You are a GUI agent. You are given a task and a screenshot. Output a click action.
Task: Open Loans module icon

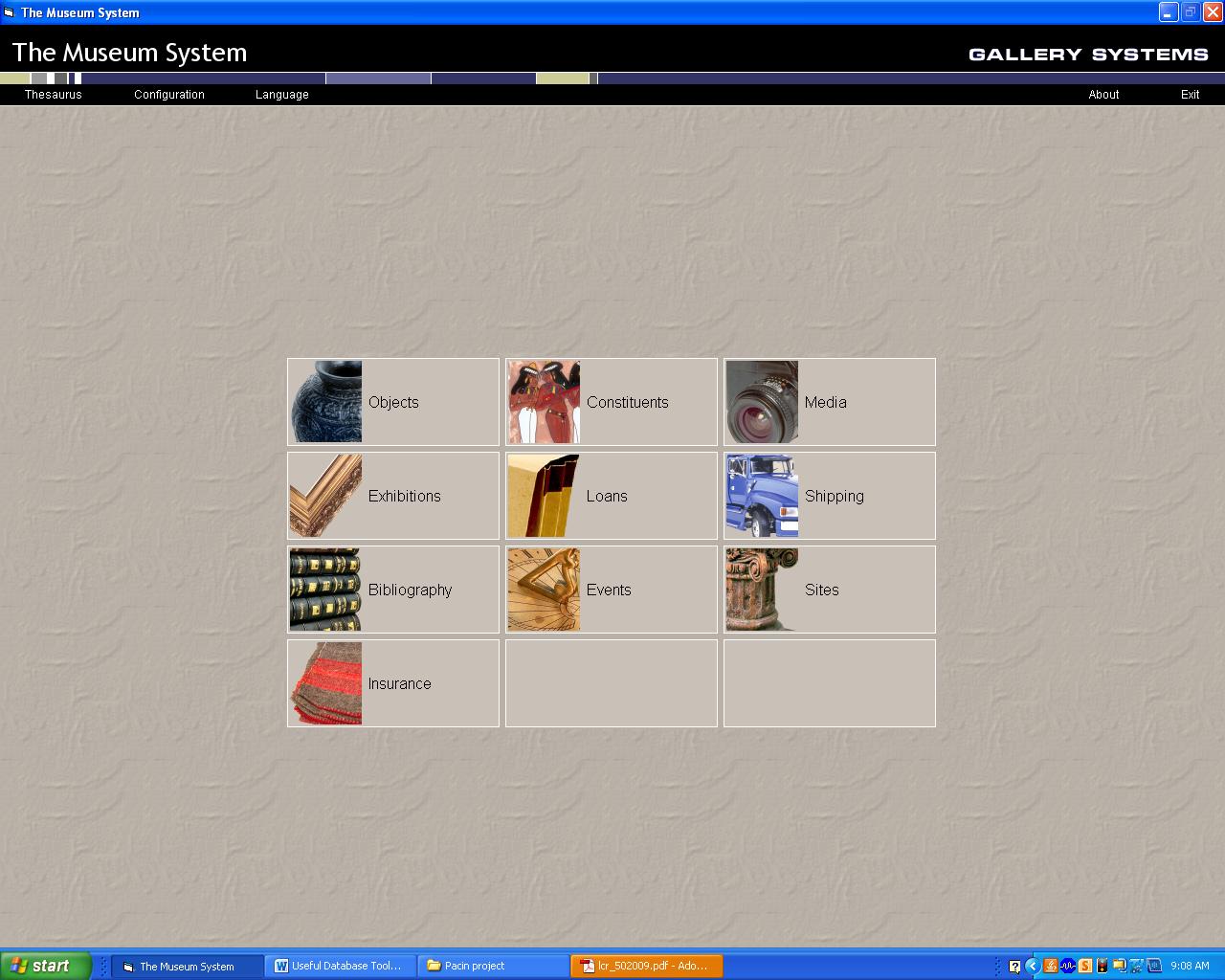click(544, 496)
